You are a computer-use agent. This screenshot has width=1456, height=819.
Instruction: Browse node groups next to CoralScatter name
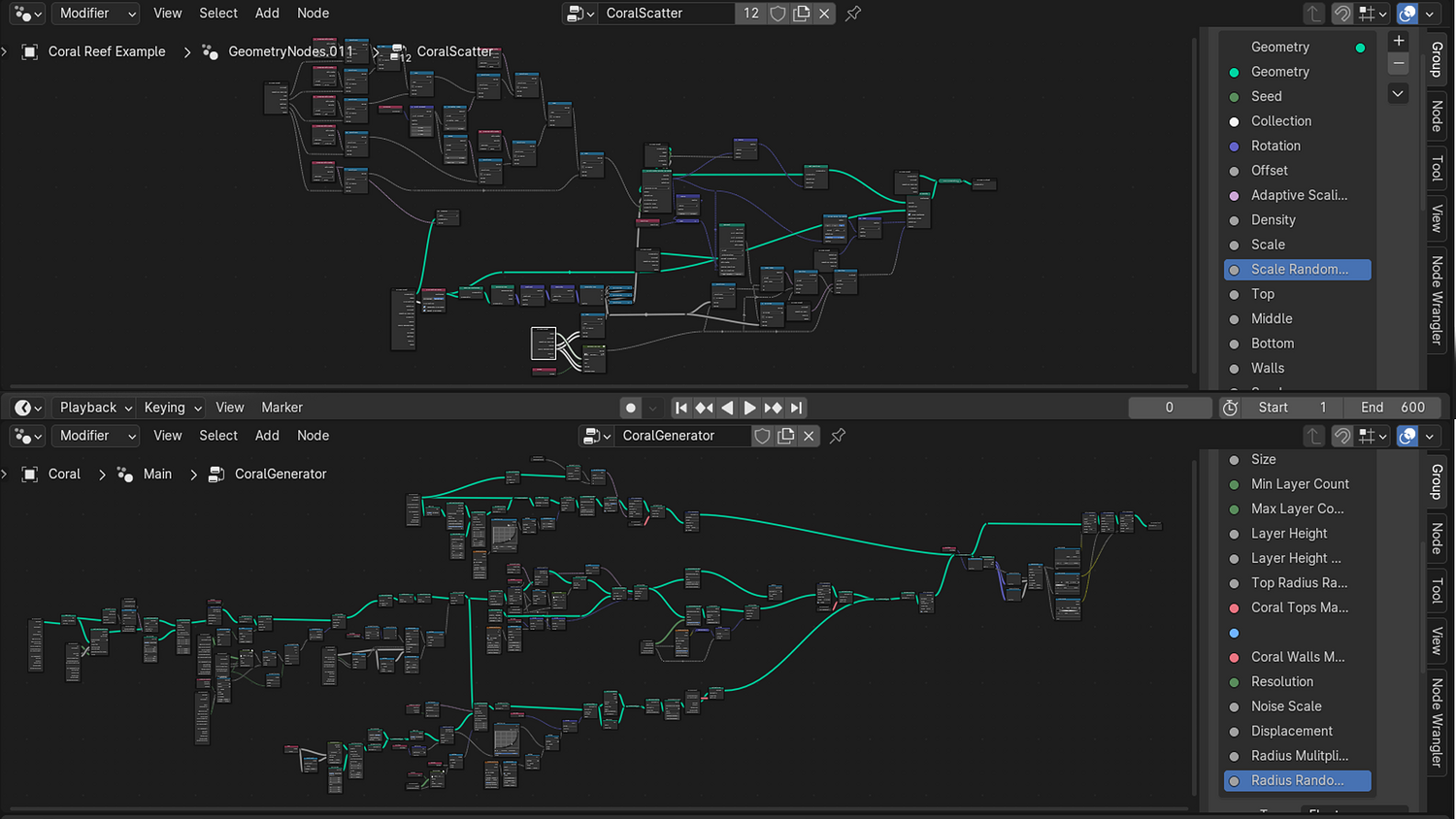click(579, 14)
